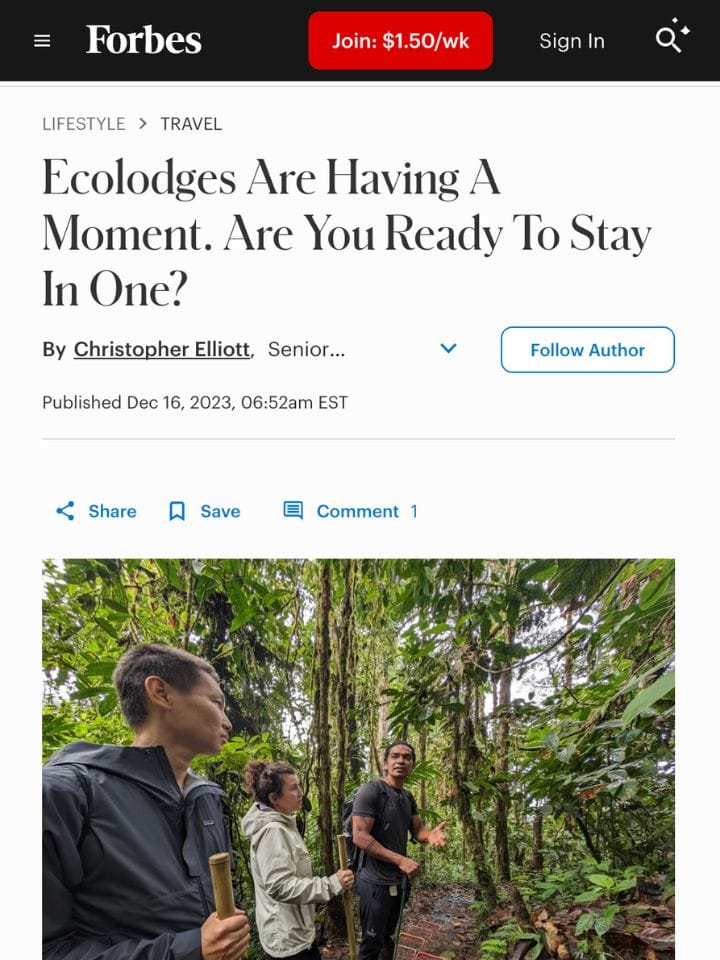
Task: Open the hamburger navigation menu
Action: [x=41, y=40]
